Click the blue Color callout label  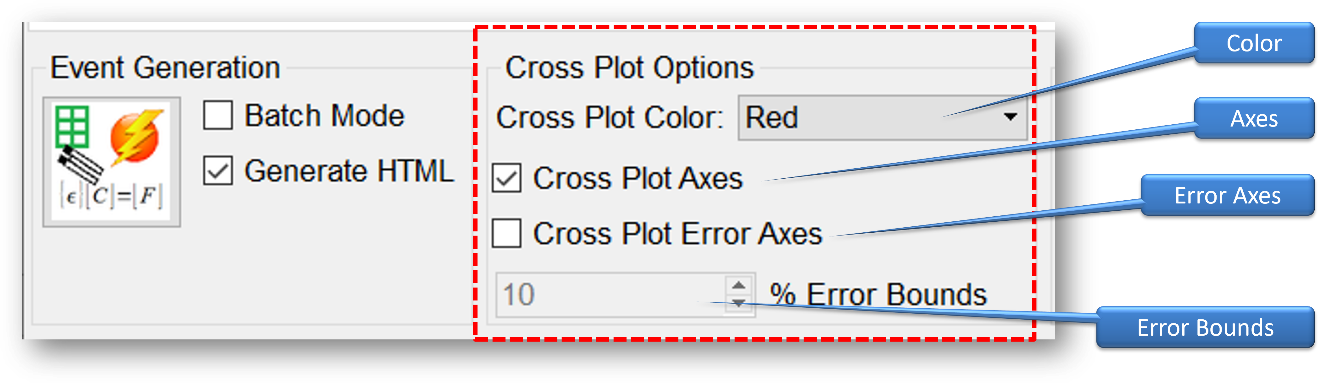1254,44
